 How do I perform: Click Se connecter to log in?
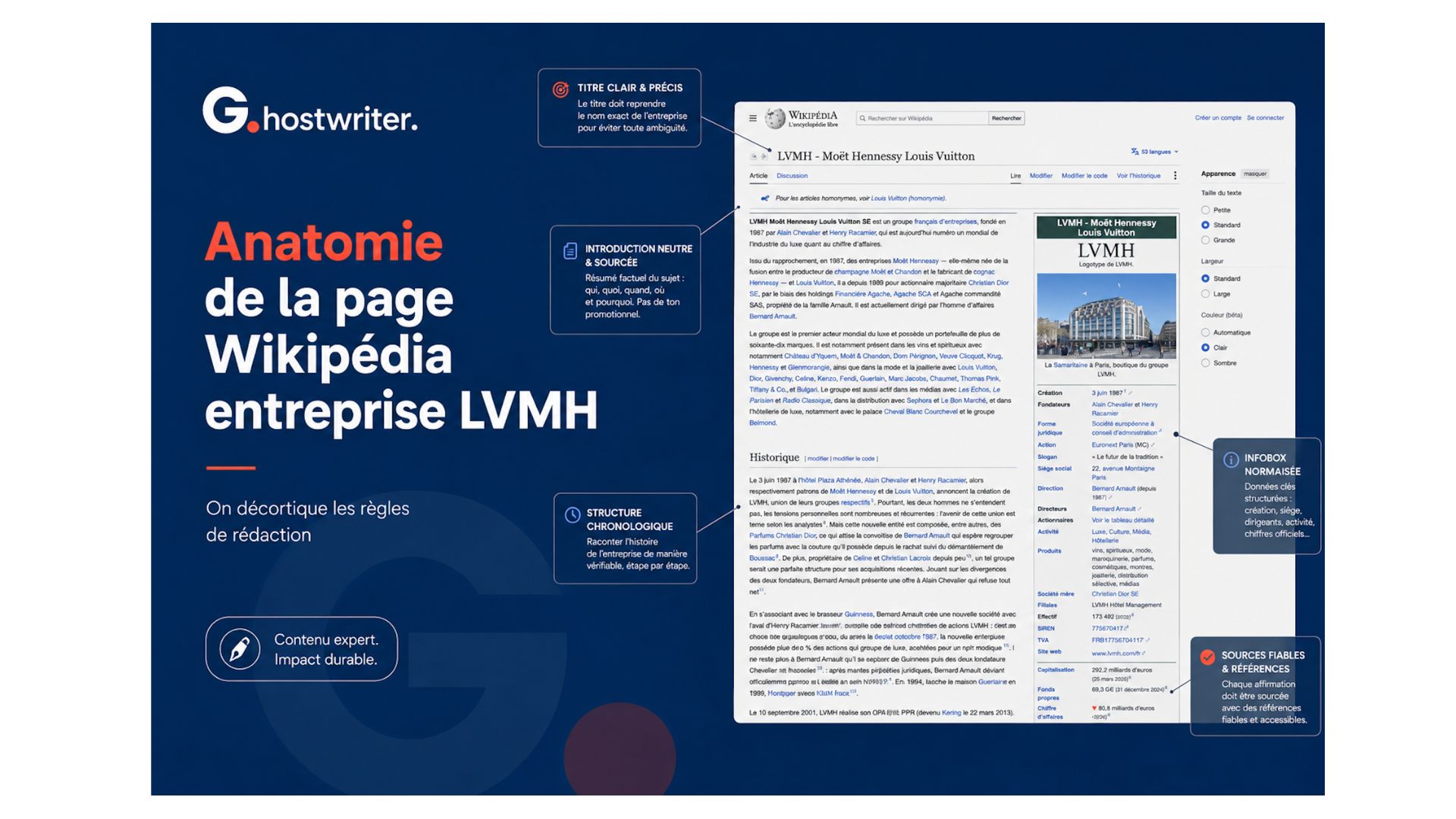coord(1265,118)
